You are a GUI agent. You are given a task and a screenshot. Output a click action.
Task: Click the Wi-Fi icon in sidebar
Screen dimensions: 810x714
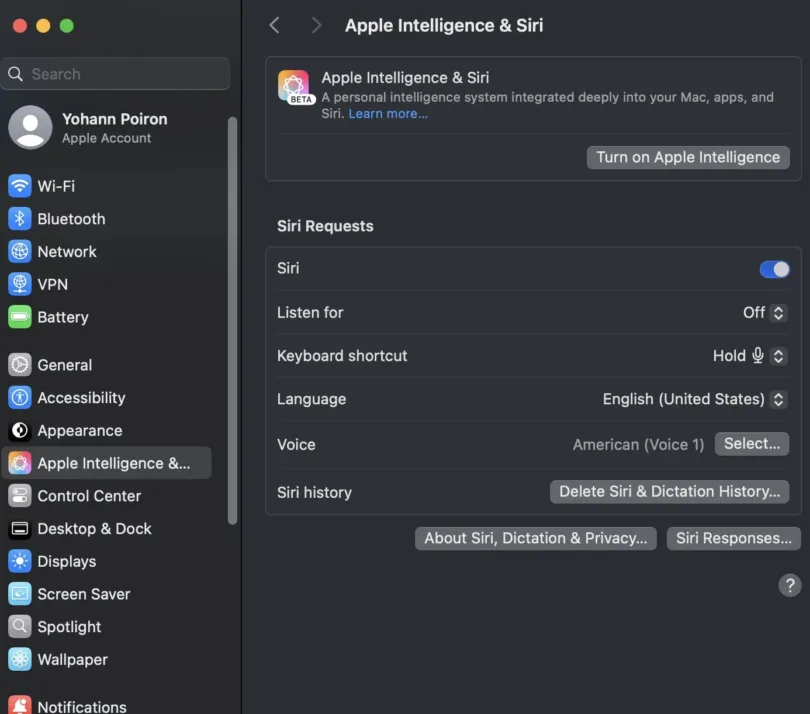(x=20, y=186)
